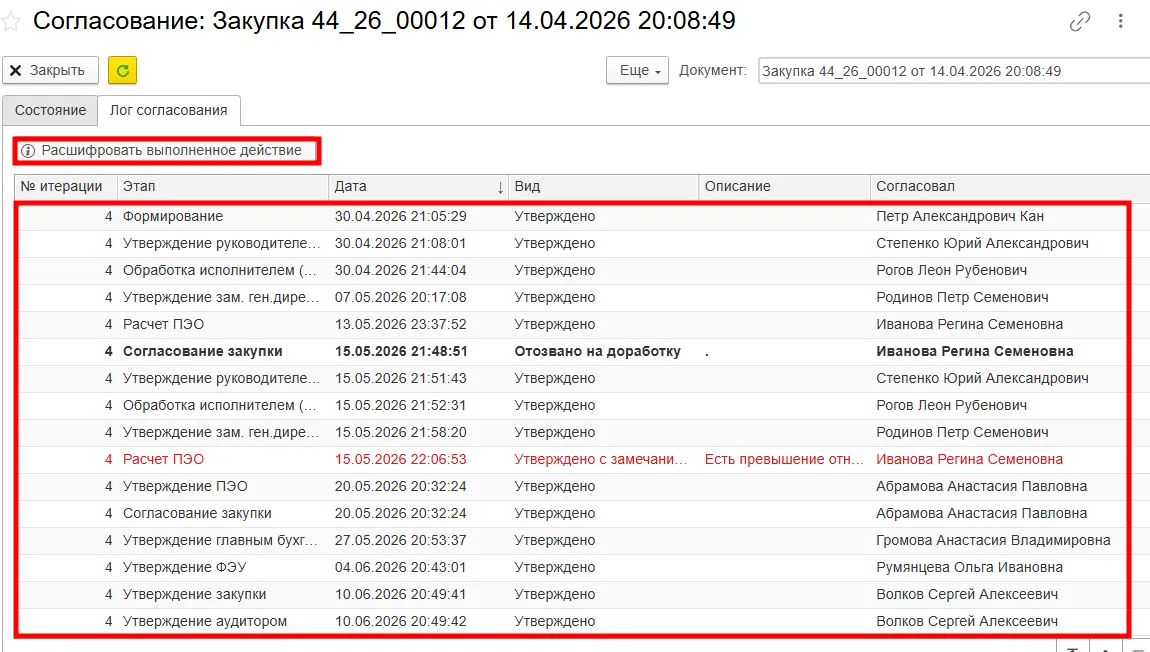Click the Согласовал column header
The image size is (1150, 652).
coord(1010,186)
